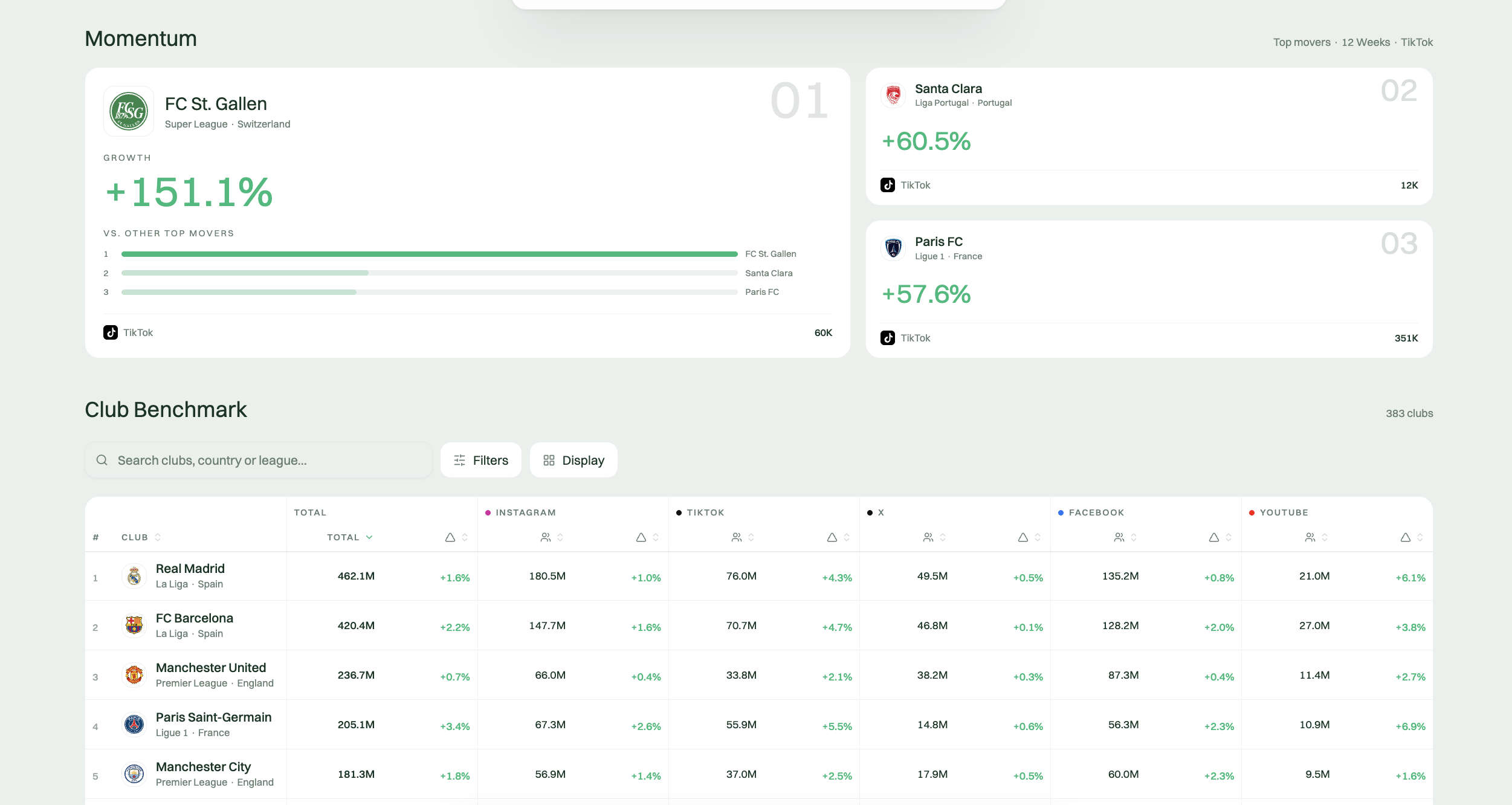Click the '+60.5%' Santa Clara growth figure
Image resolution: width=1512 pixels, height=805 pixels.
pyautogui.click(x=926, y=141)
